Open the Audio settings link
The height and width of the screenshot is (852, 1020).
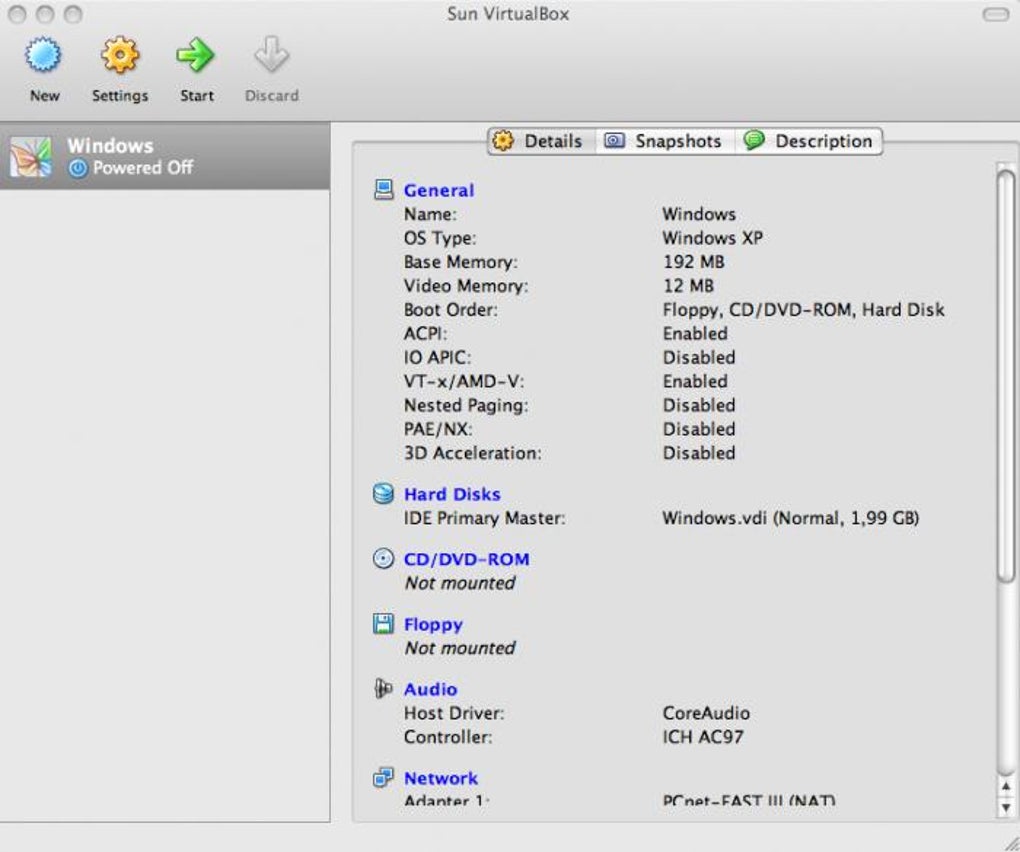[430, 689]
